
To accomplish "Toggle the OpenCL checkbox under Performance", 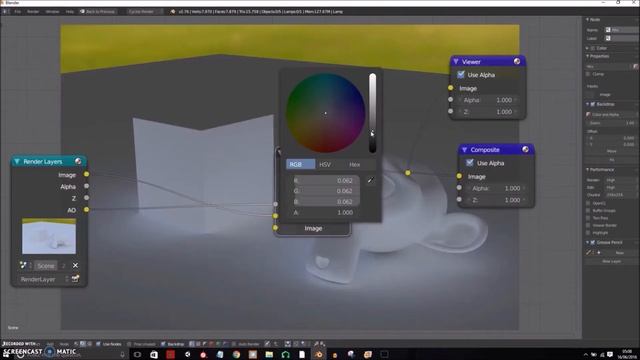I will coord(588,203).
